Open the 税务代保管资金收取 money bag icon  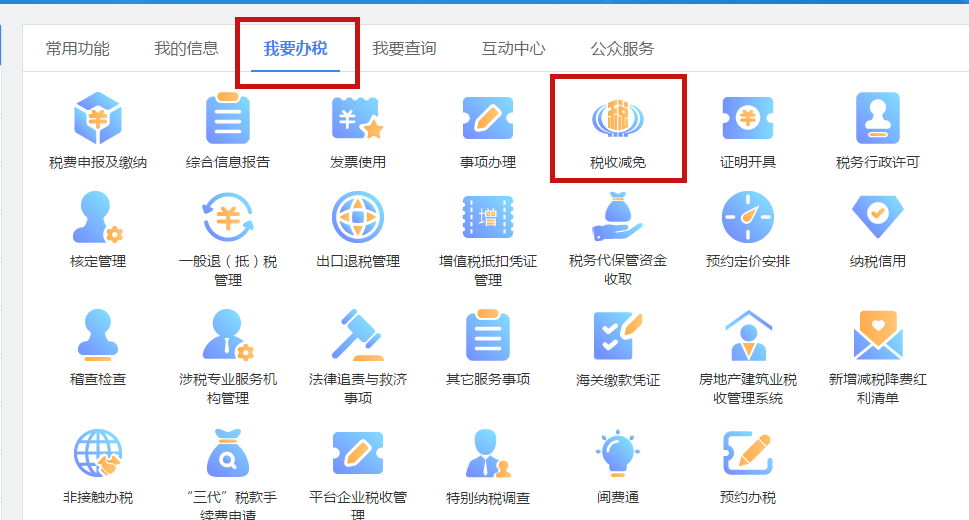pyautogui.click(x=618, y=216)
